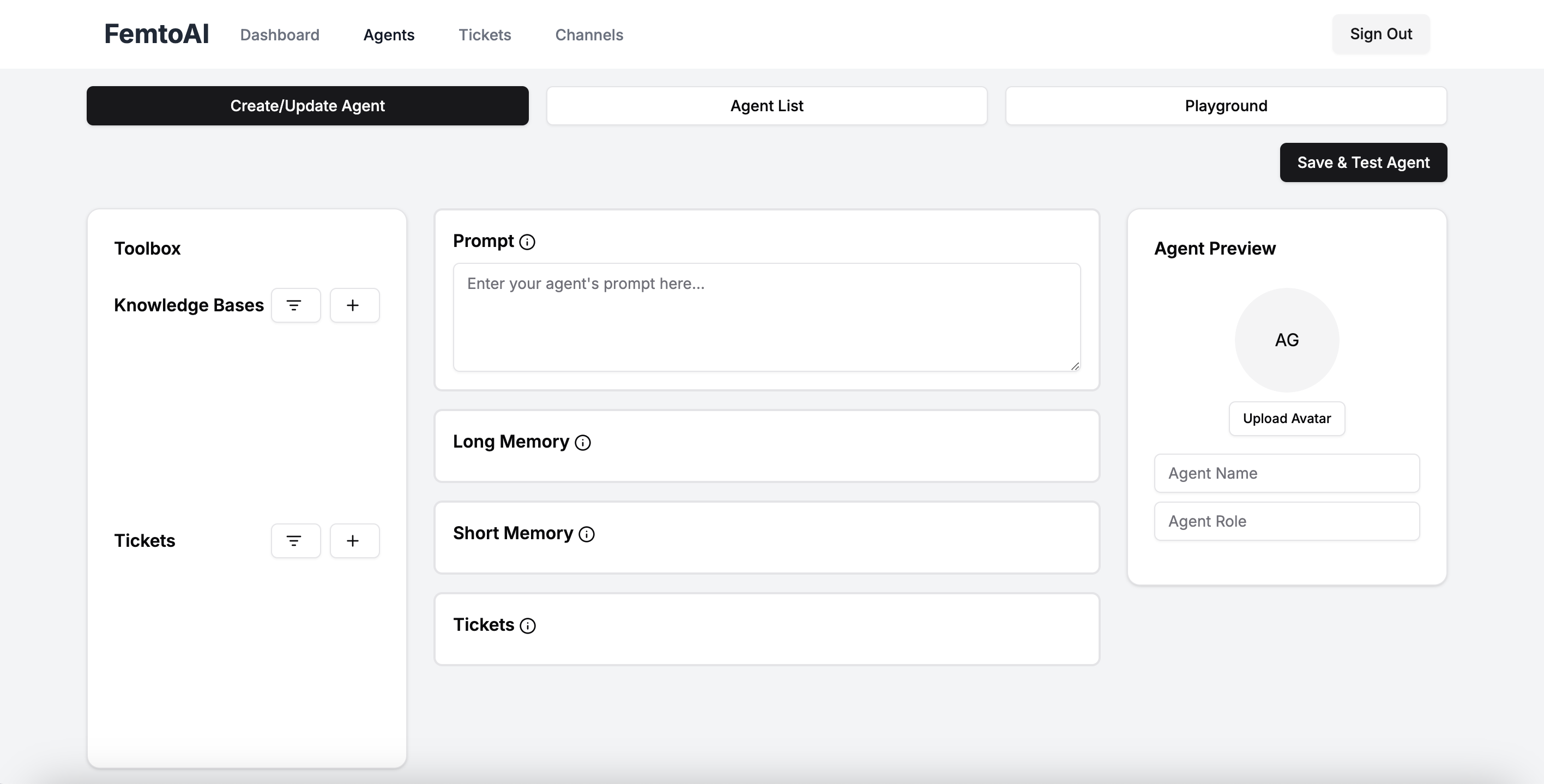Show info tooltip next to Short Memory
Image resolution: width=1544 pixels, height=784 pixels.
coord(586,534)
